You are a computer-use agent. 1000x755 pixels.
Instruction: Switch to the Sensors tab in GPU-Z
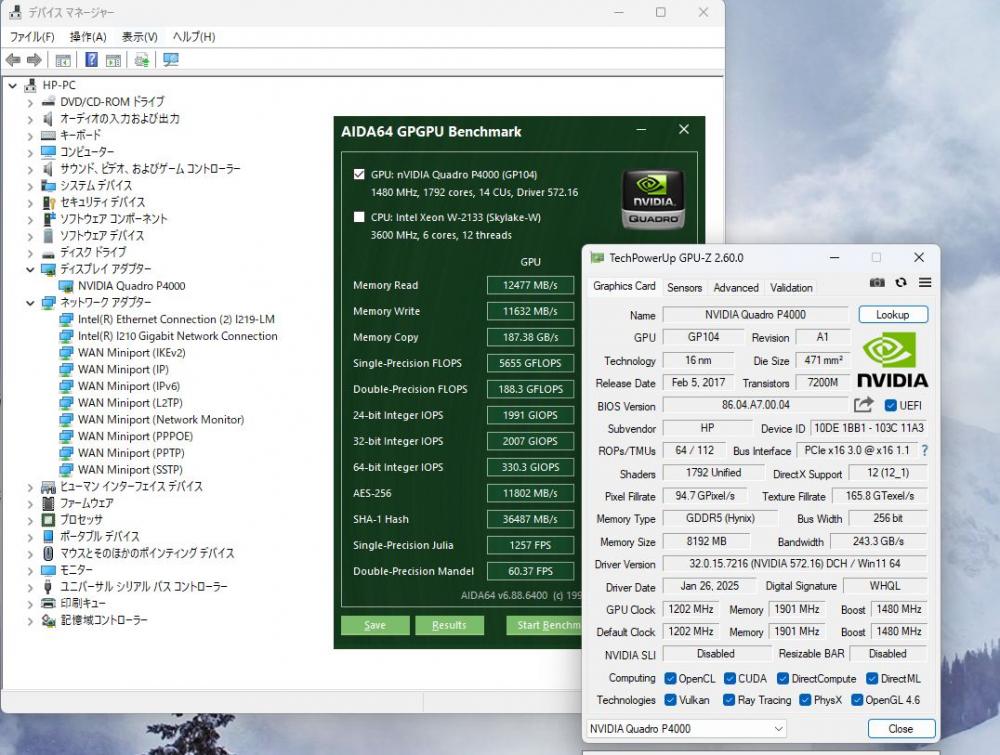pyautogui.click(x=684, y=288)
